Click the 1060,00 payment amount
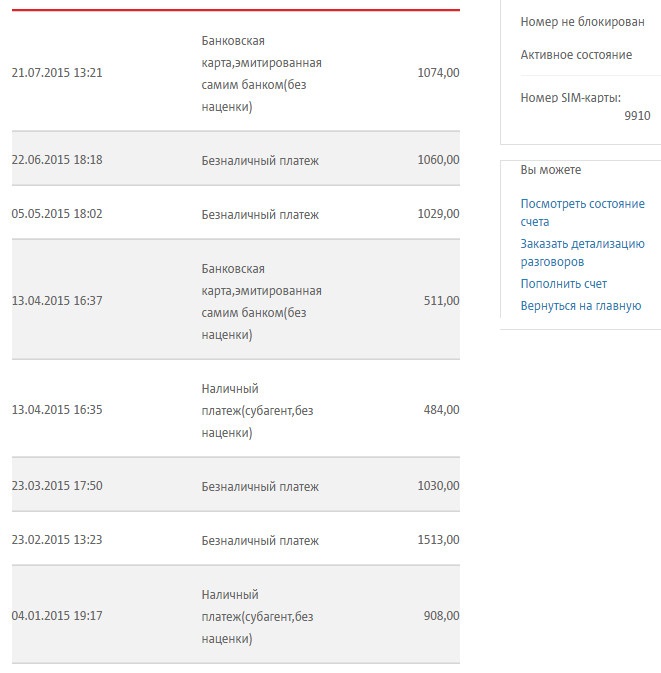Viewport: 661px width, 673px height. pos(438,160)
